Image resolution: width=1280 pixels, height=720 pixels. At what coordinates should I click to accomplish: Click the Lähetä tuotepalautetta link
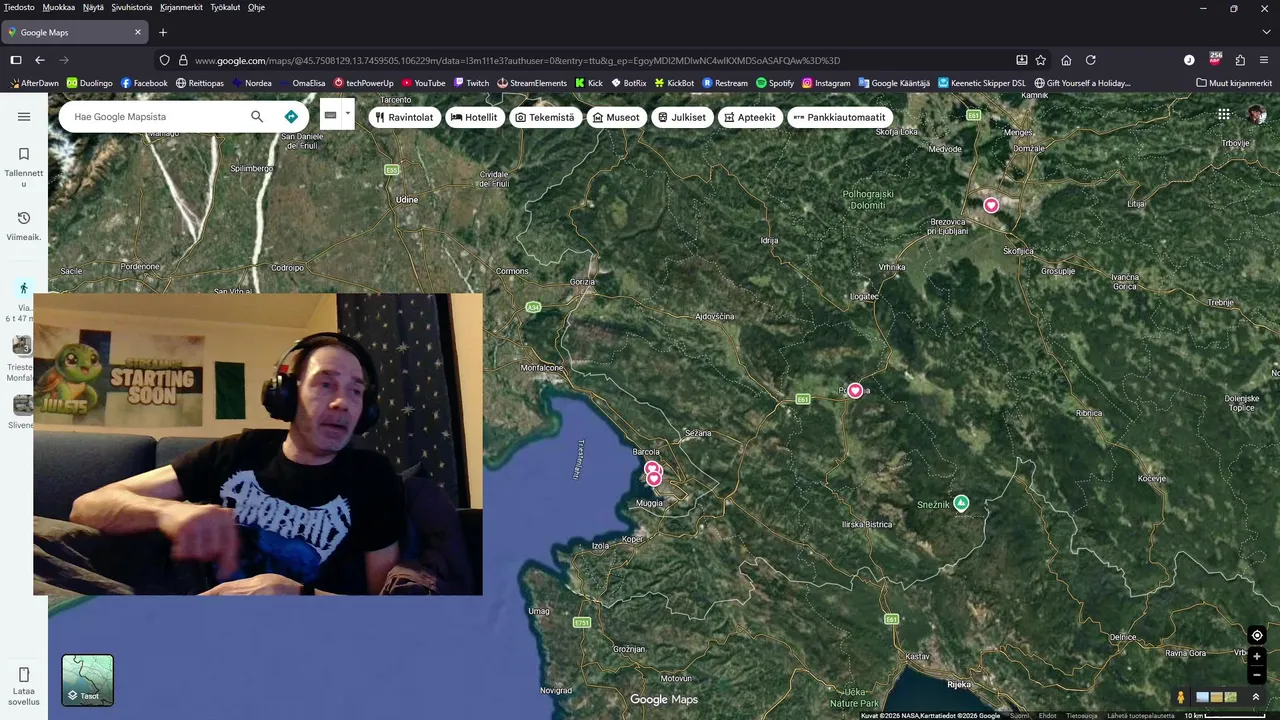pos(1140,715)
